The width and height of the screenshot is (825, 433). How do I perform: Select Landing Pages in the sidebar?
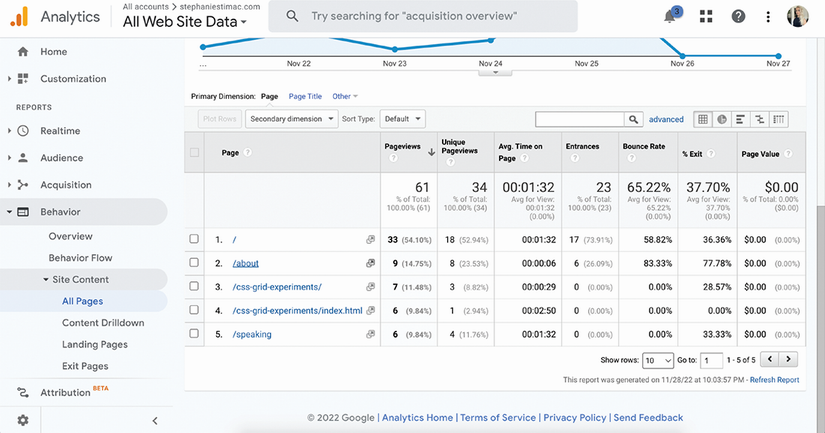(x=94, y=345)
